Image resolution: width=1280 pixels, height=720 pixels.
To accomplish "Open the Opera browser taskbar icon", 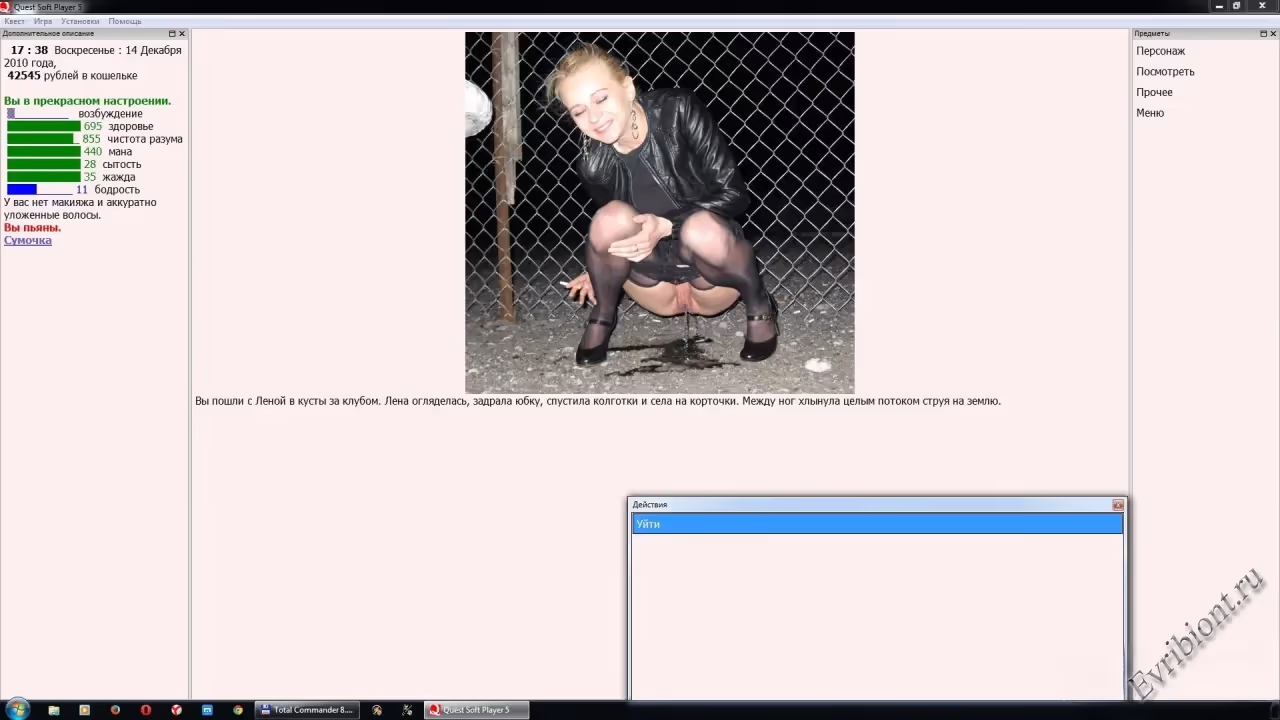I will click(146, 710).
